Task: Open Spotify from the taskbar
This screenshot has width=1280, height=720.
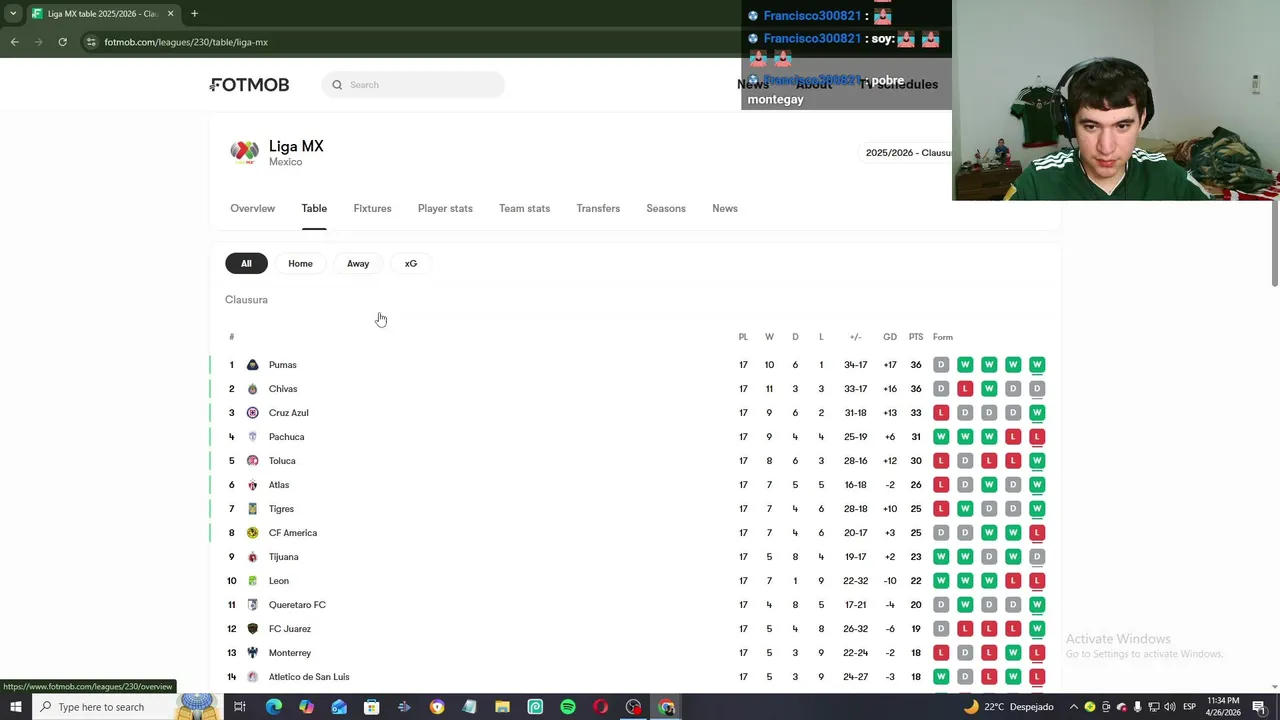Action: pos(568,707)
